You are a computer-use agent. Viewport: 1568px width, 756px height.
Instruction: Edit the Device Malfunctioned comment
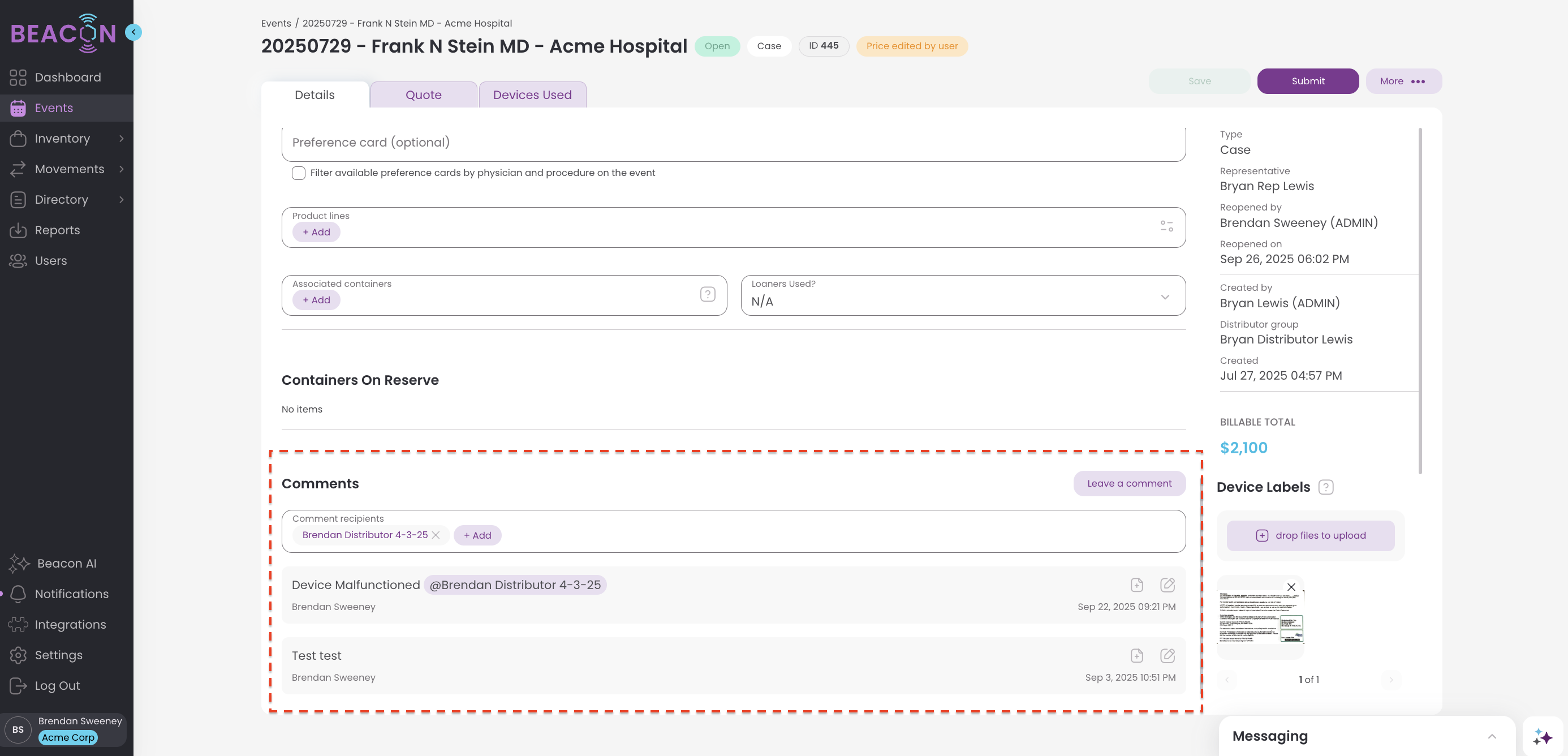click(1167, 585)
